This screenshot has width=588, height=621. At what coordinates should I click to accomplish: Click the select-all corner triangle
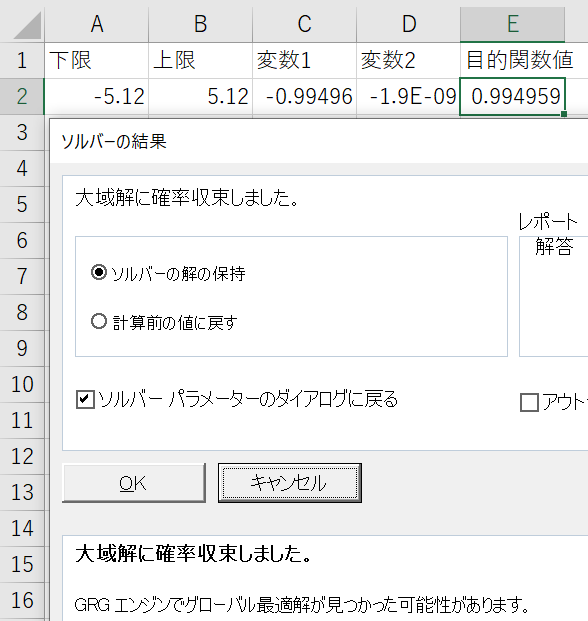coord(27,25)
